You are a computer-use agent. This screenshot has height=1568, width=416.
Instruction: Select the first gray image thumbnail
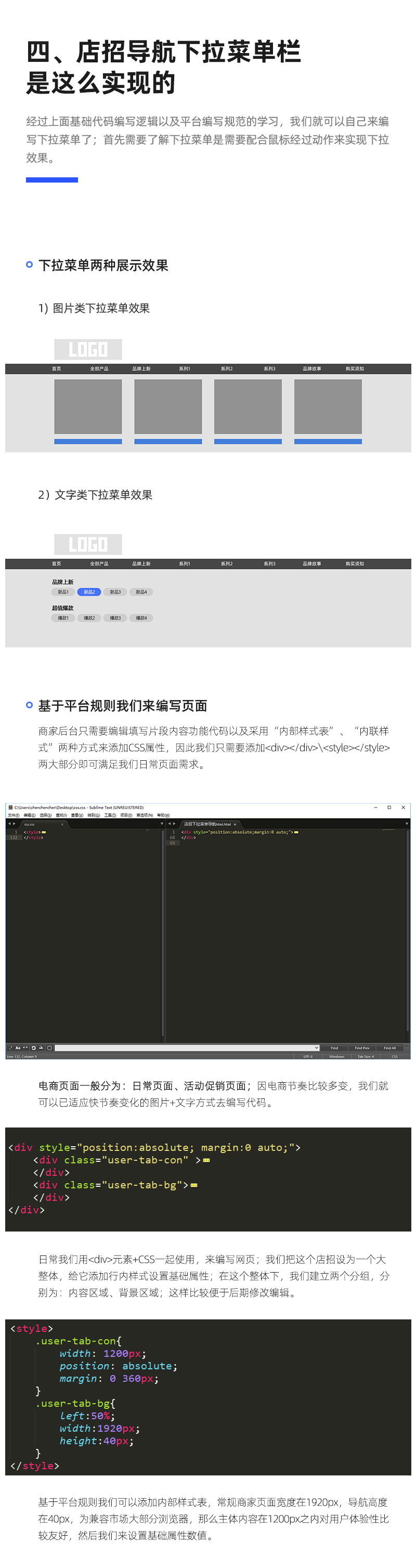pos(88,407)
